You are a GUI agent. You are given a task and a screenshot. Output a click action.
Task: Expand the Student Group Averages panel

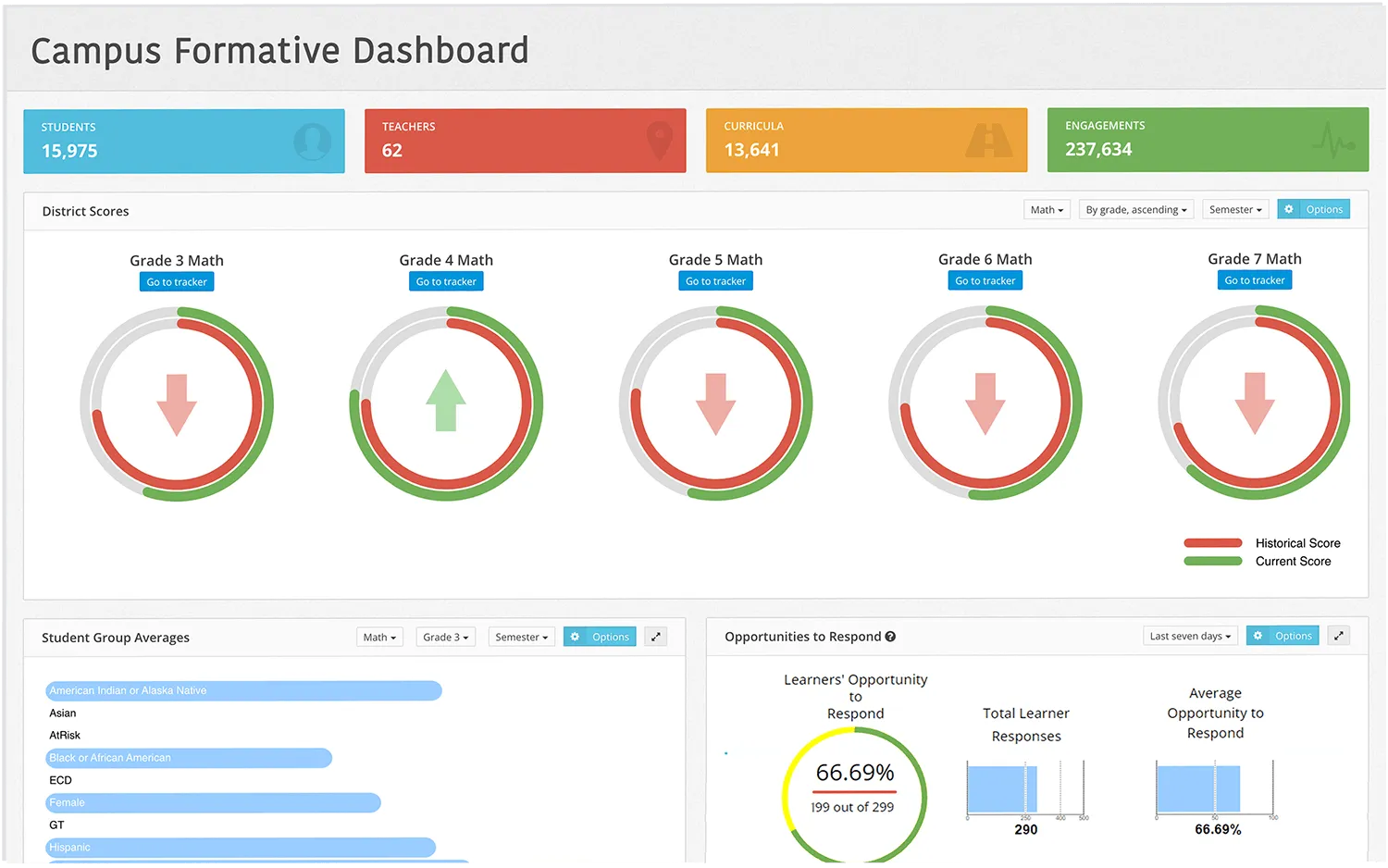click(x=656, y=637)
